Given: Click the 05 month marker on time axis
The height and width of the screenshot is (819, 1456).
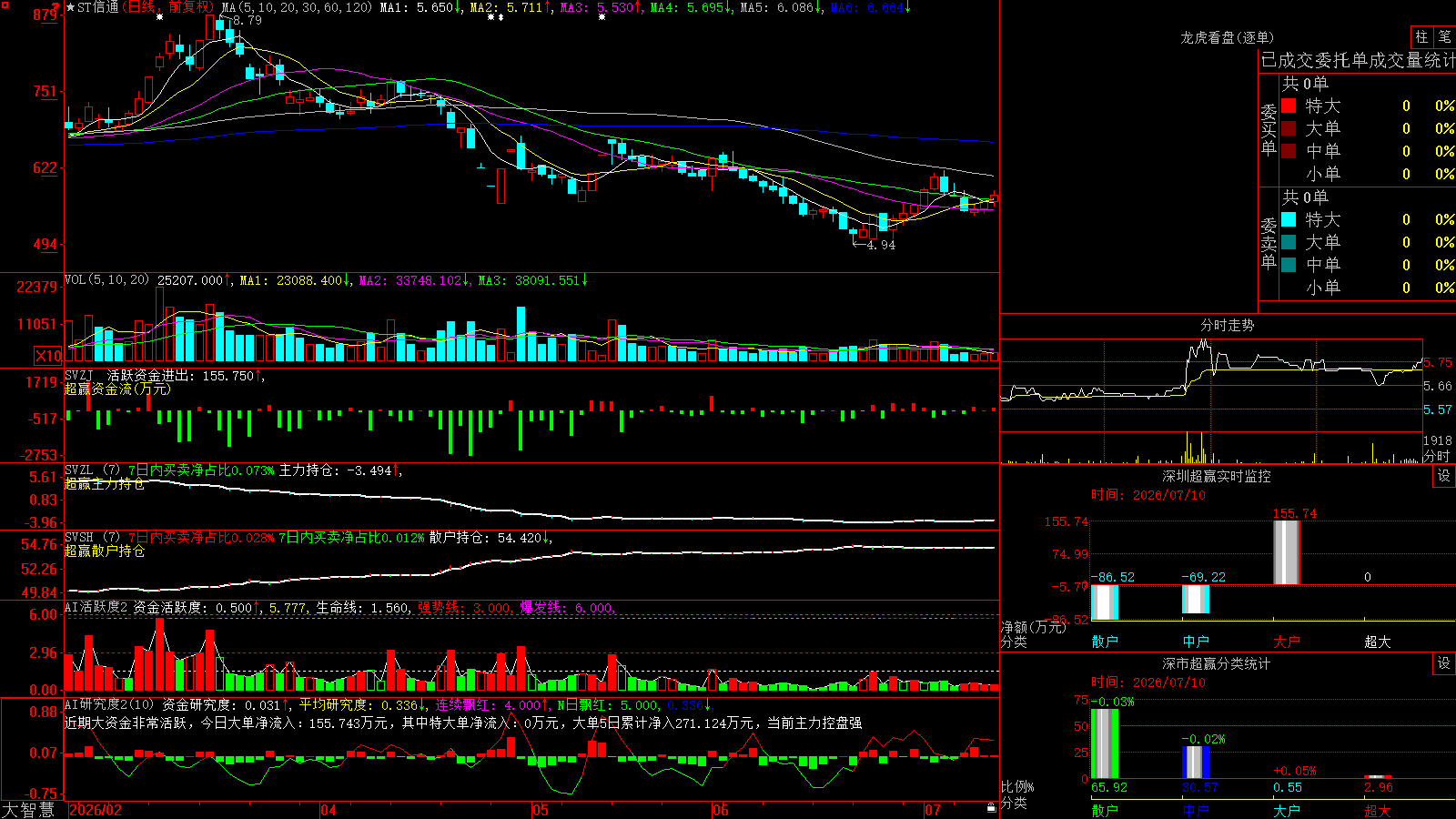Looking at the screenshot, I should click(541, 810).
